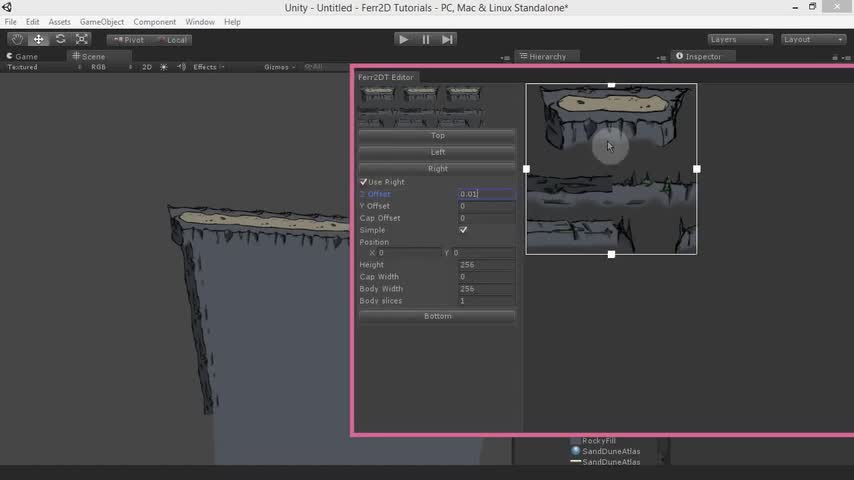Toggle scene audio speaker icon

(181, 67)
